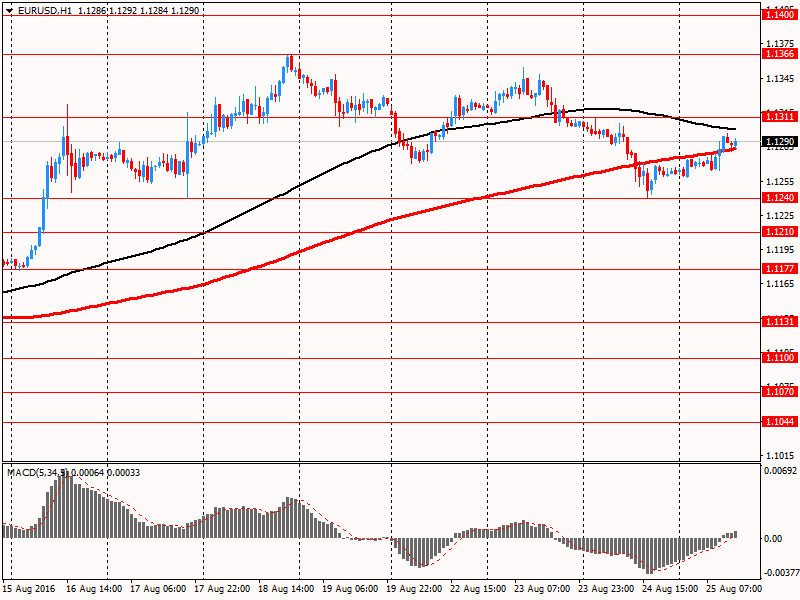Click the 19 Aug 22:00 time label
The image size is (800, 600).
click(x=414, y=589)
